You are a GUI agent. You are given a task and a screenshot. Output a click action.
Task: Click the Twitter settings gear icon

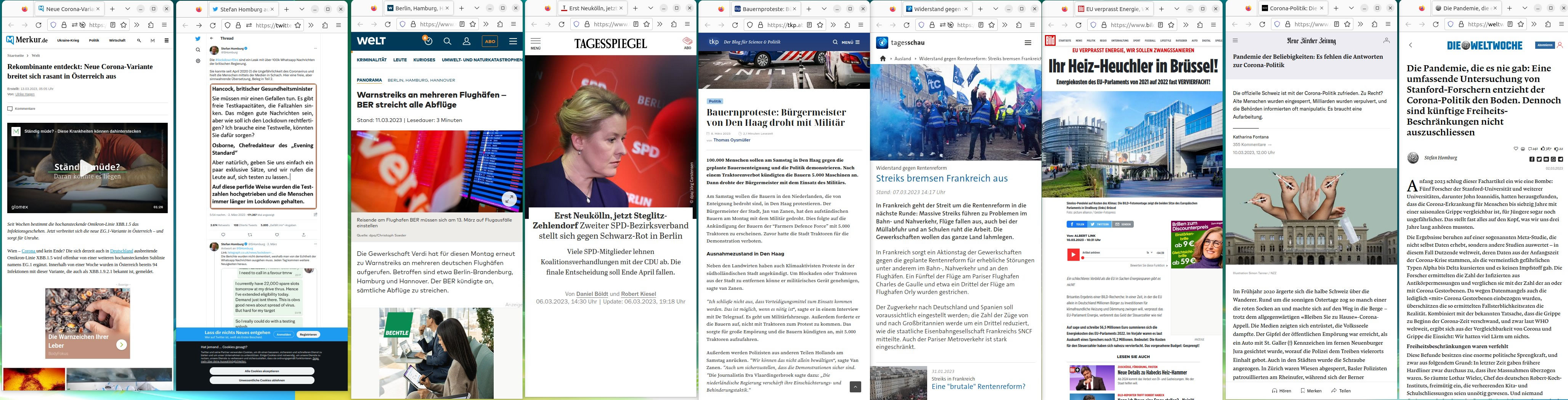[198, 61]
